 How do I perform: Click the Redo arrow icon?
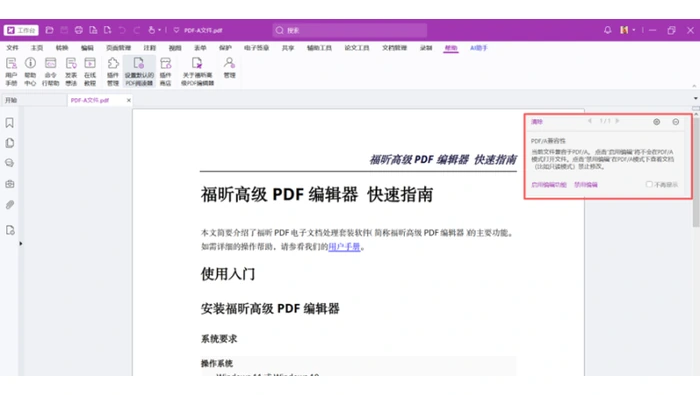pyautogui.click(x=137, y=30)
